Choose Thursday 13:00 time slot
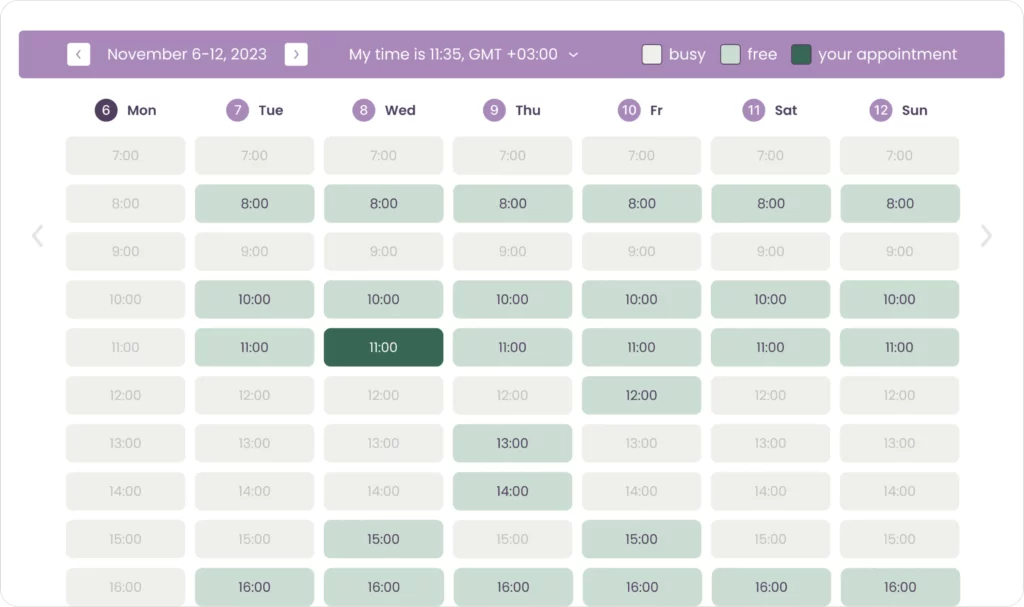The height and width of the screenshot is (607, 1024). [x=512, y=443]
